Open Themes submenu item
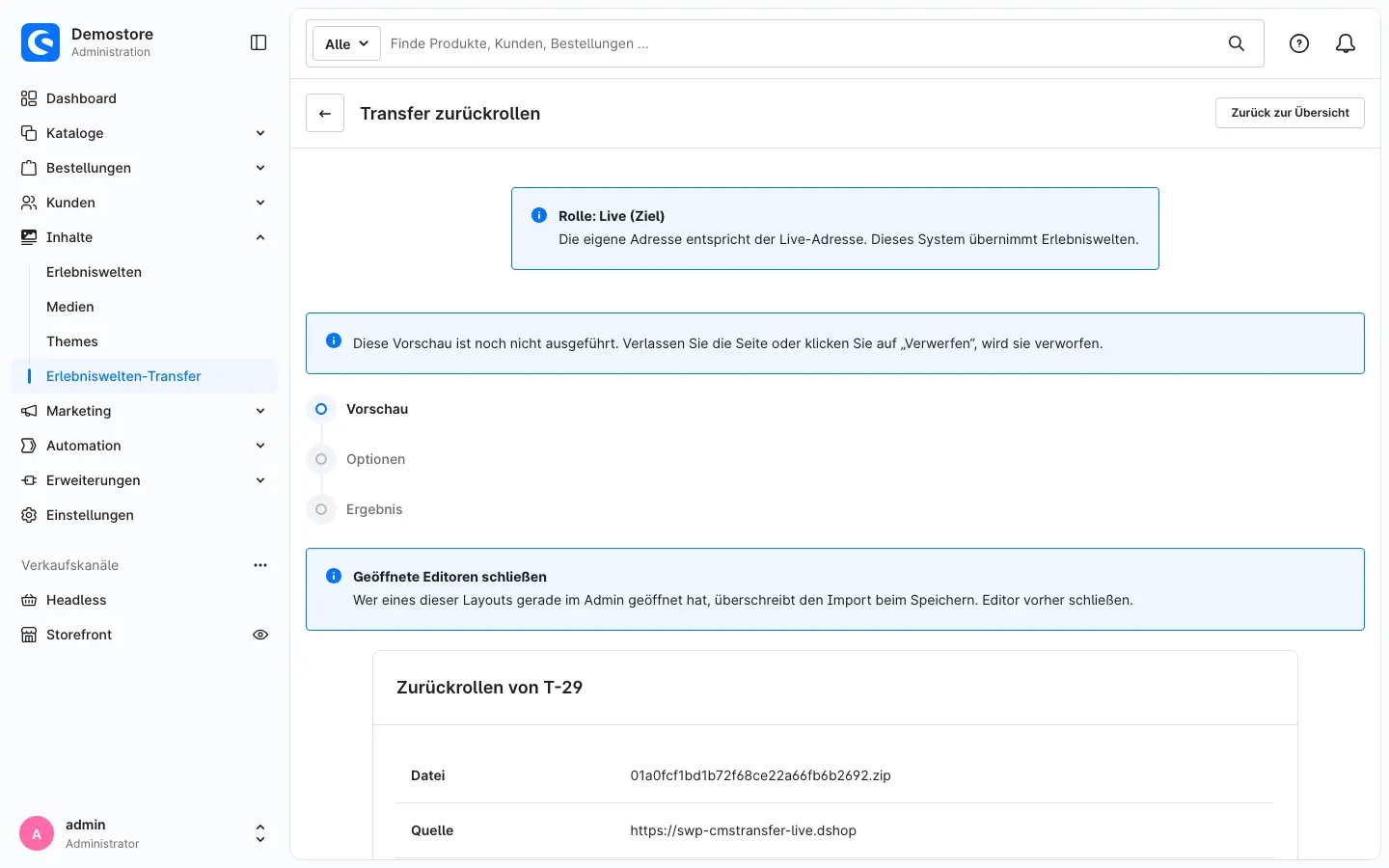Viewport: 1389px width, 868px height. tap(72, 341)
